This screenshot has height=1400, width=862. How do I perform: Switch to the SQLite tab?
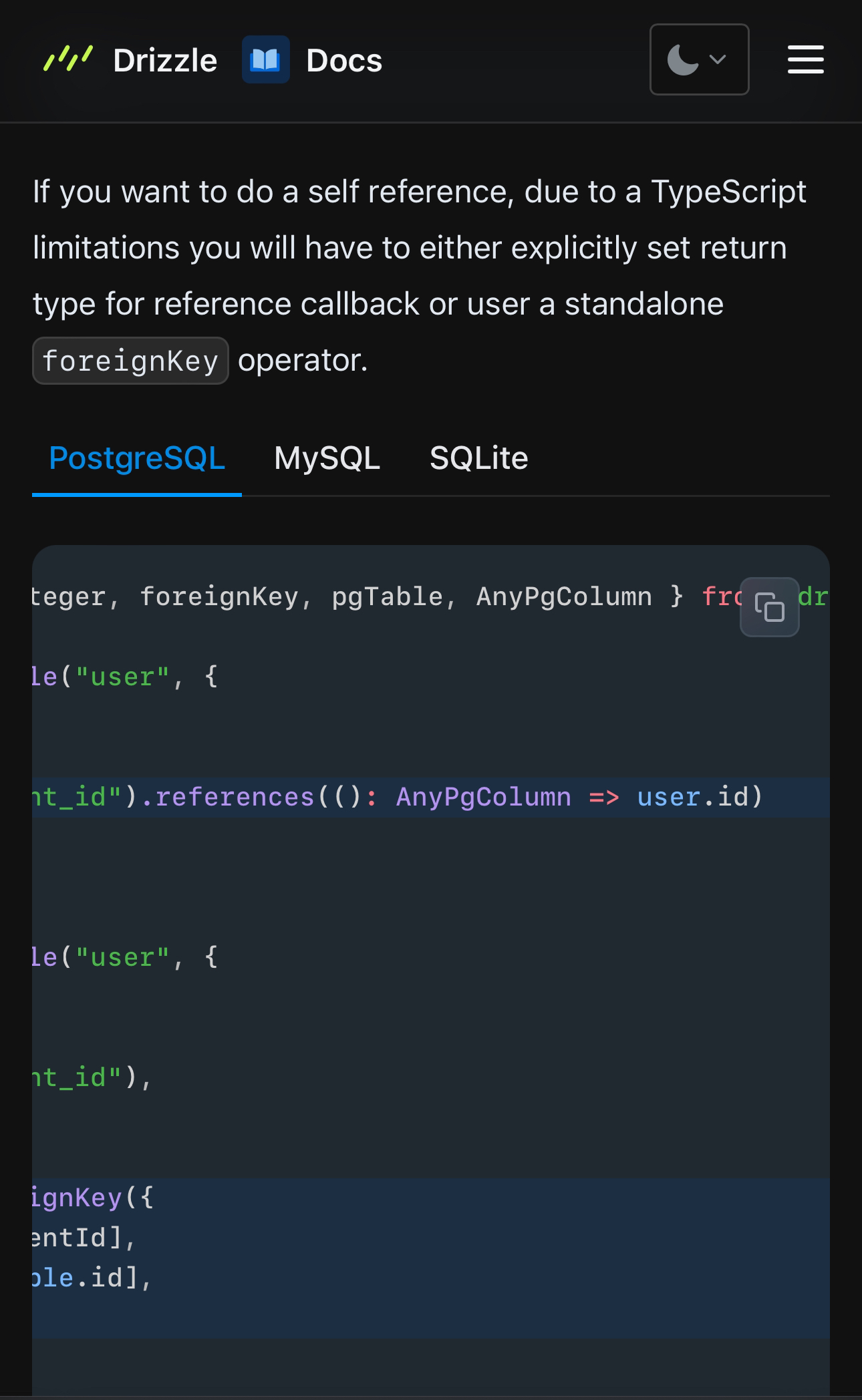pos(478,459)
